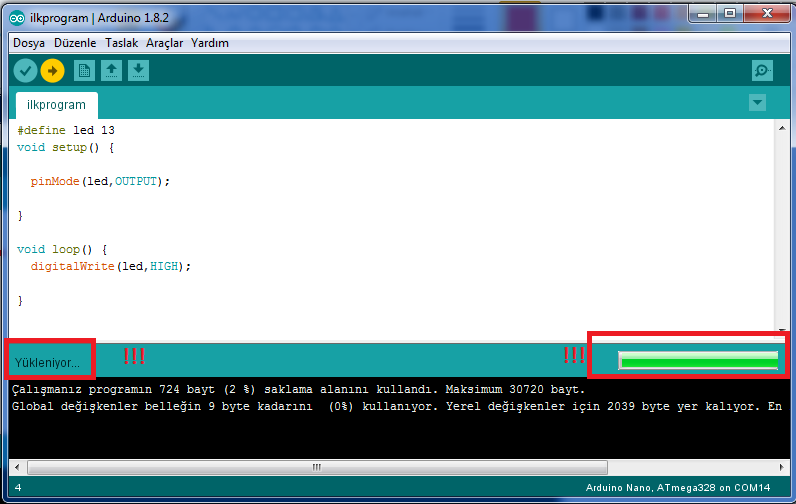Click the digitalWrite(led,HIGH); line
796x504 pixels.
[x=111, y=266]
